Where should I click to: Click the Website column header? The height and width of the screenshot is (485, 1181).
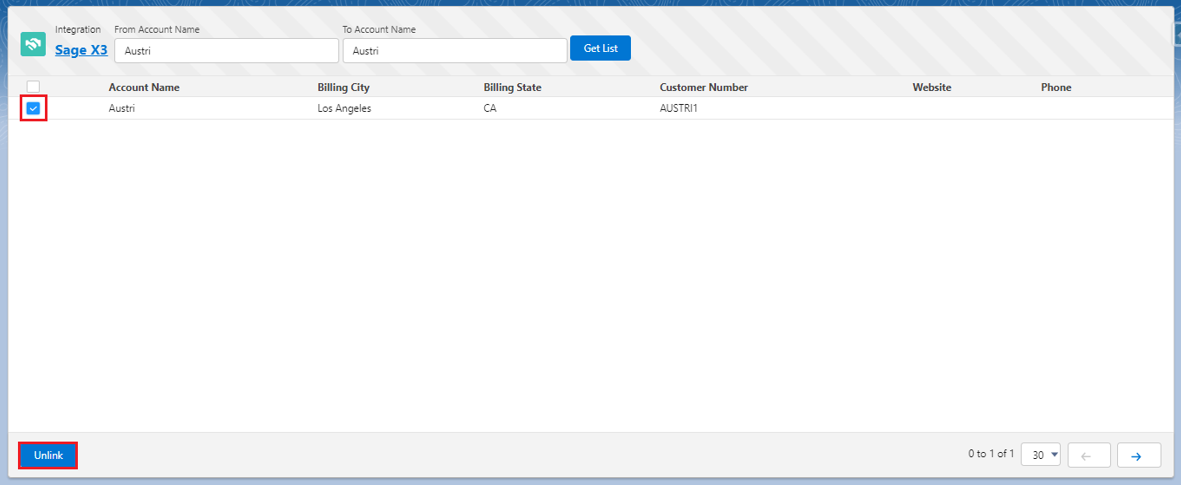[x=931, y=88]
